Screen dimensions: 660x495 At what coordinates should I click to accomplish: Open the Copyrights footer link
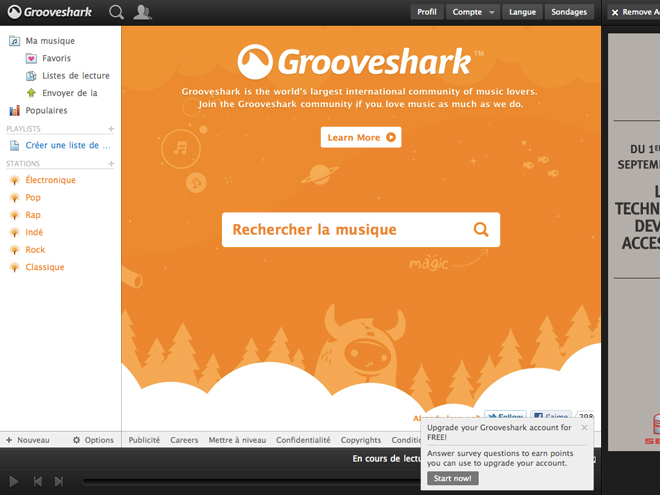361,440
